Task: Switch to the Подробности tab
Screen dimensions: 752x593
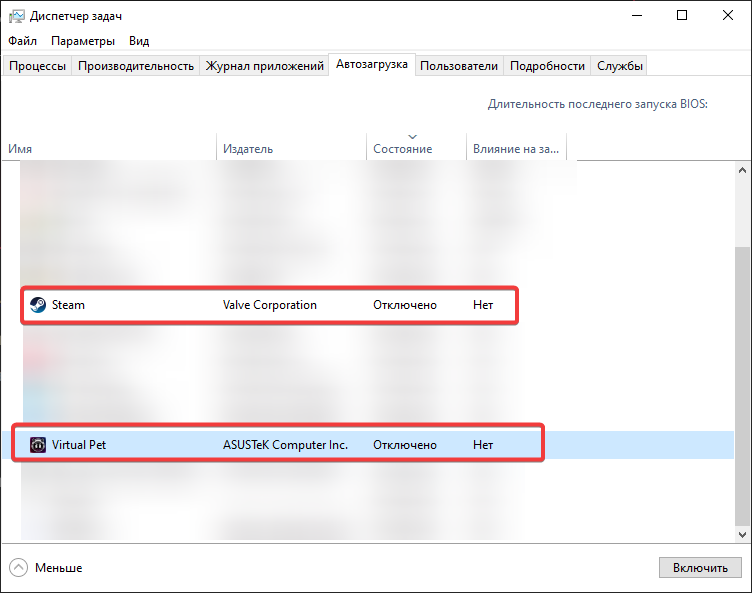Action: click(547, 66)
